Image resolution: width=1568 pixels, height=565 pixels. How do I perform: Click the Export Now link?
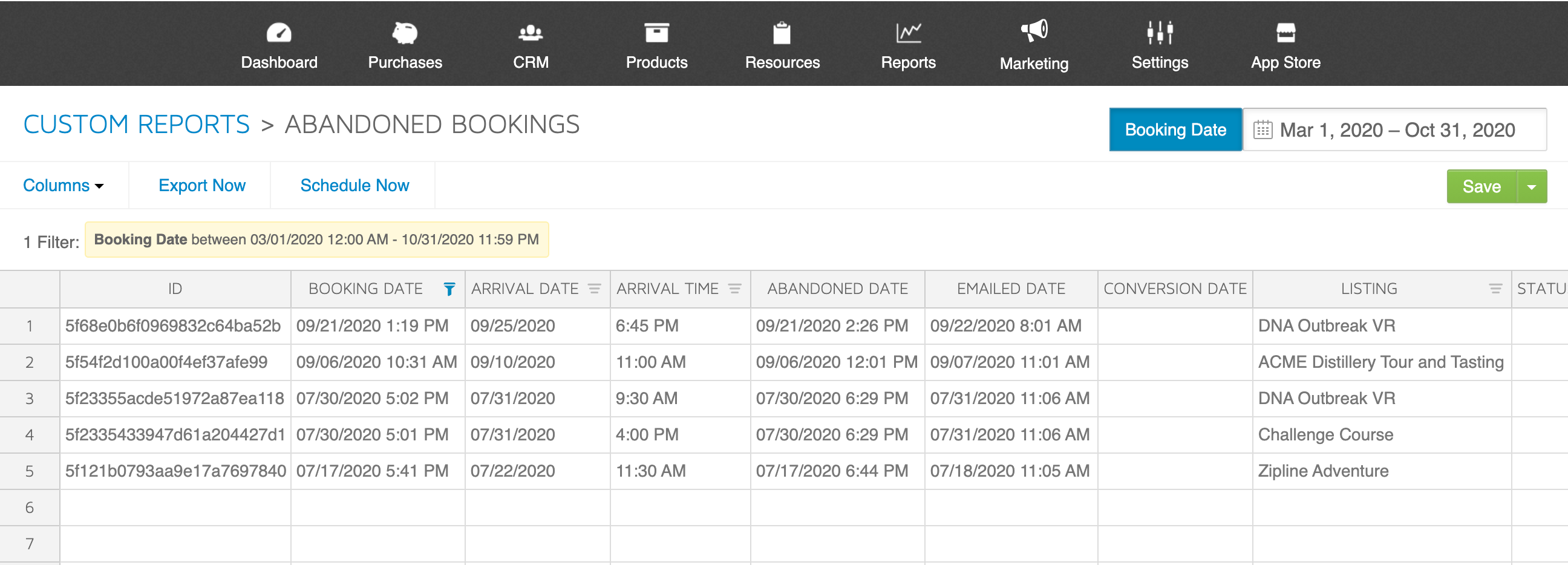pyautogui.click(x=201, y=185)
